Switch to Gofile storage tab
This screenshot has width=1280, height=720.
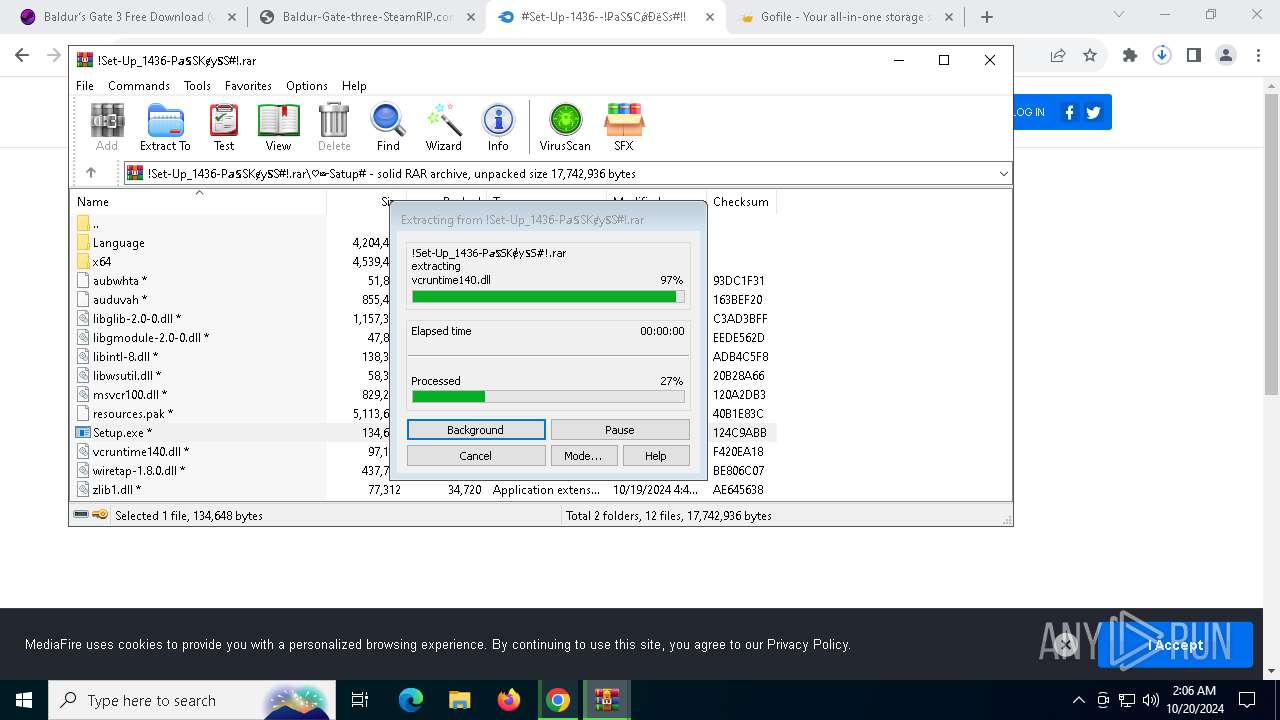(845, 17)
